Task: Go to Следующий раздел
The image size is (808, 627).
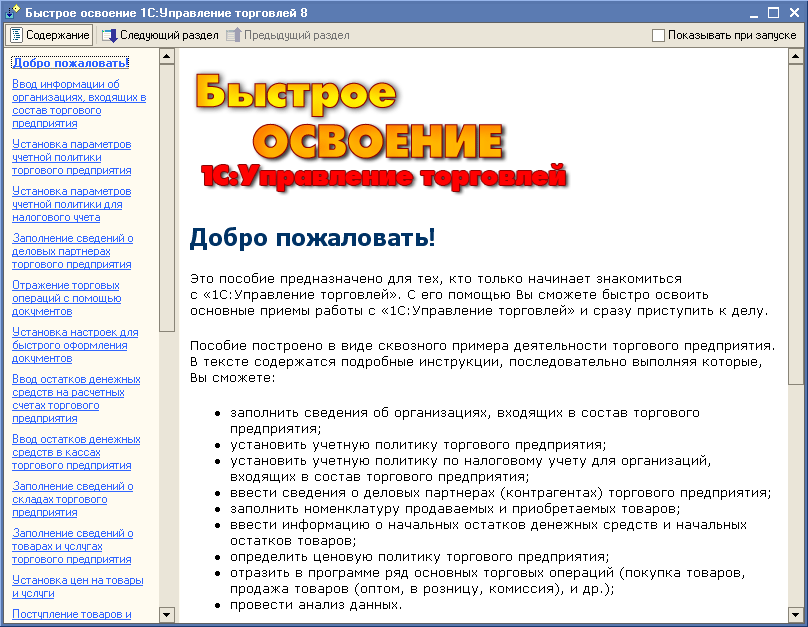Action: click(x=160, y=35)
